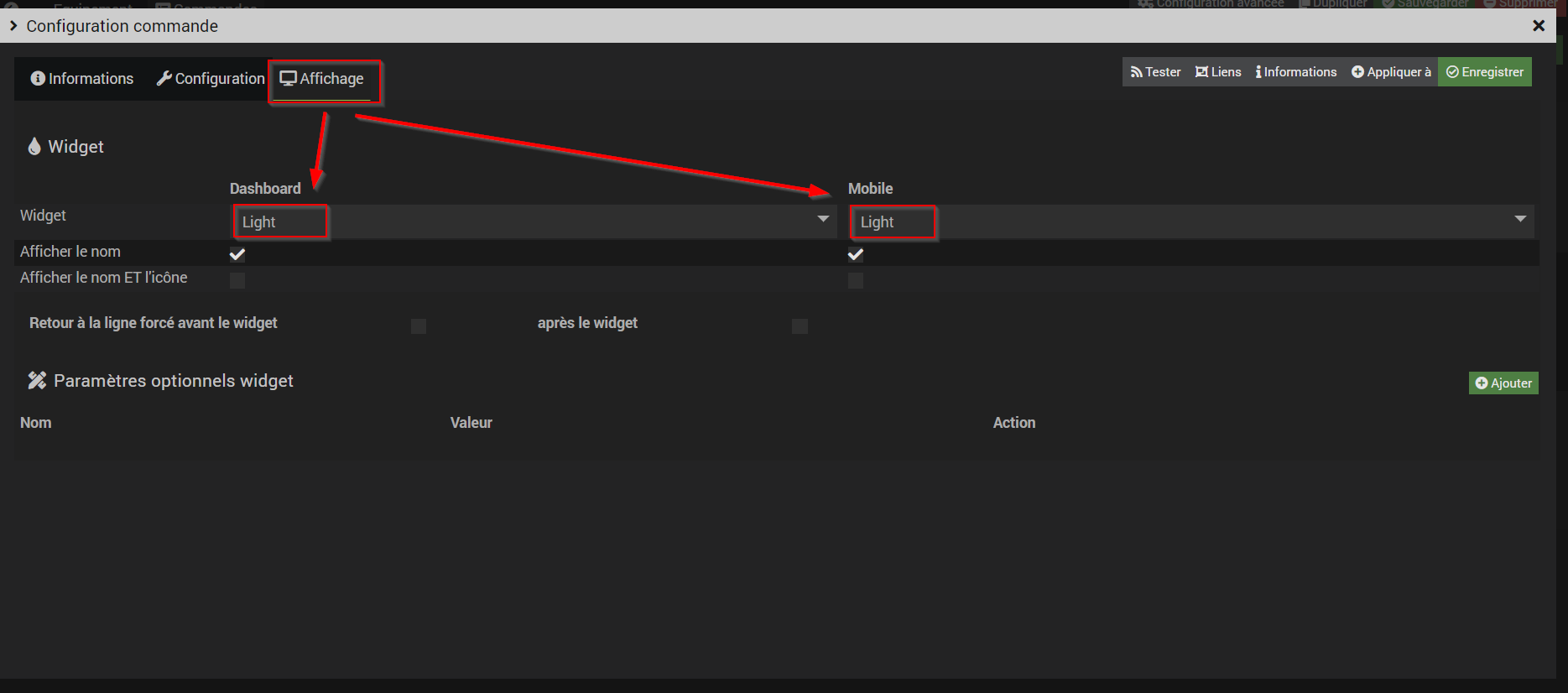
Task: Click the tools icon beside Paramètres optionnels widget
Action: (x=37, y=381)
